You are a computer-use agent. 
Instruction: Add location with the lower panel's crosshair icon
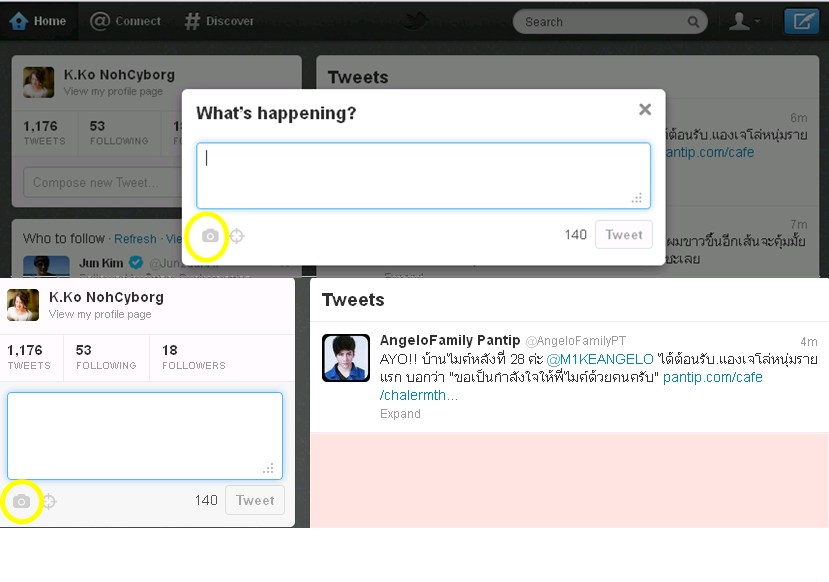(x=49, y=501)
